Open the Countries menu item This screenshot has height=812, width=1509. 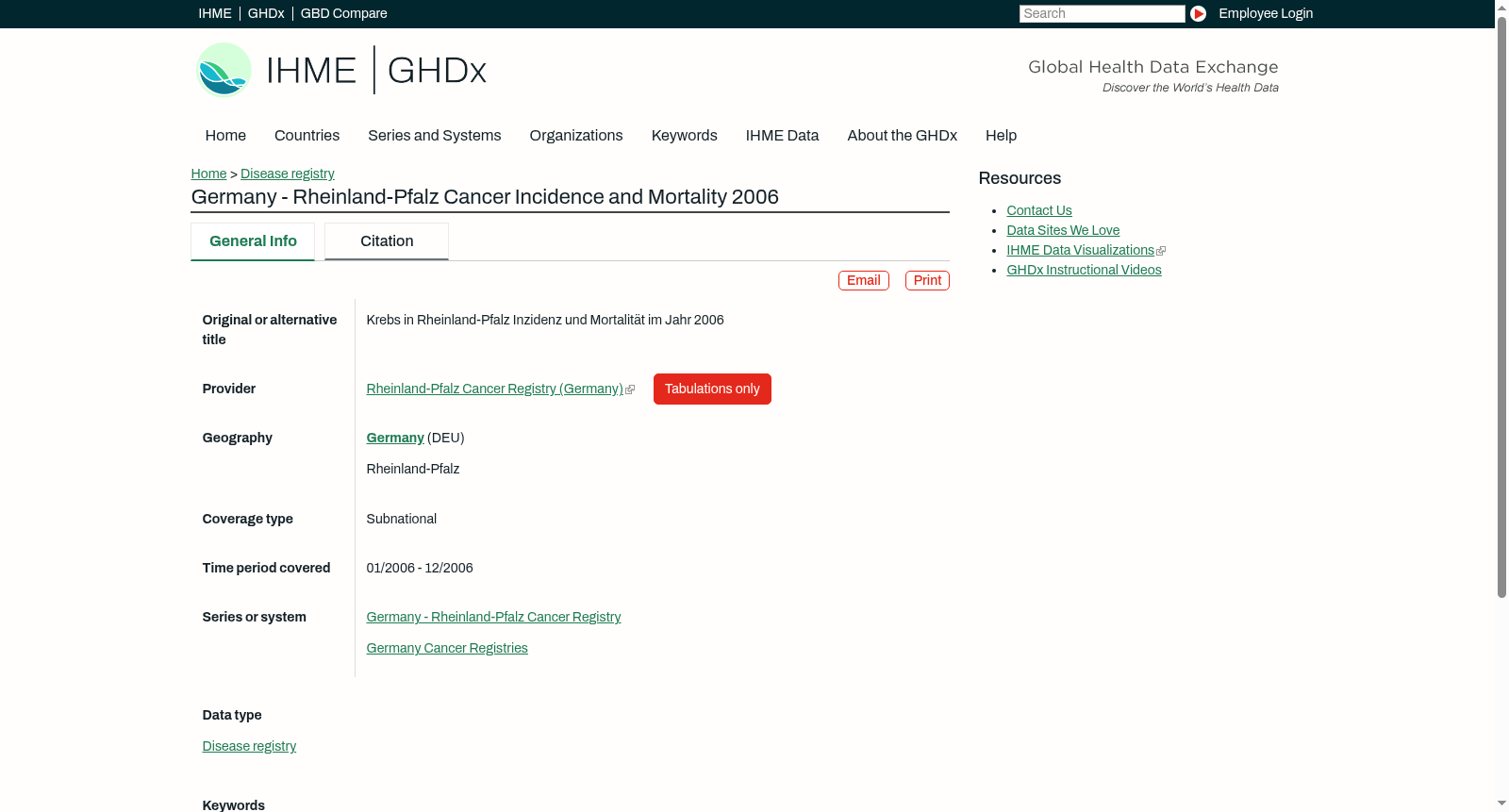click(x=307, y=136)
